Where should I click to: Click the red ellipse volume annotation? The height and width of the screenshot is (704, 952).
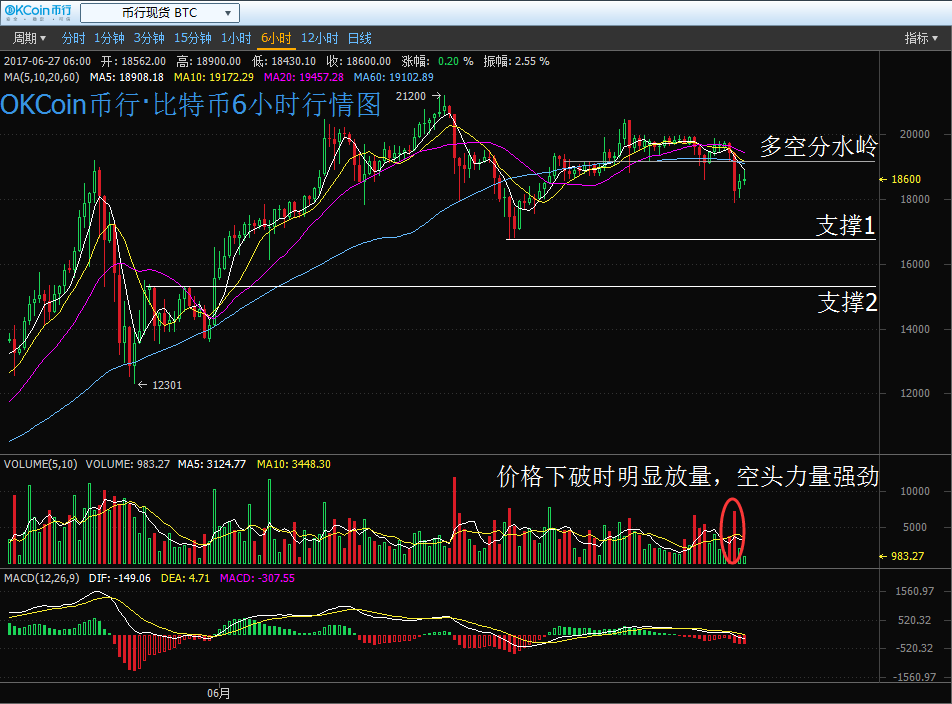733,530
